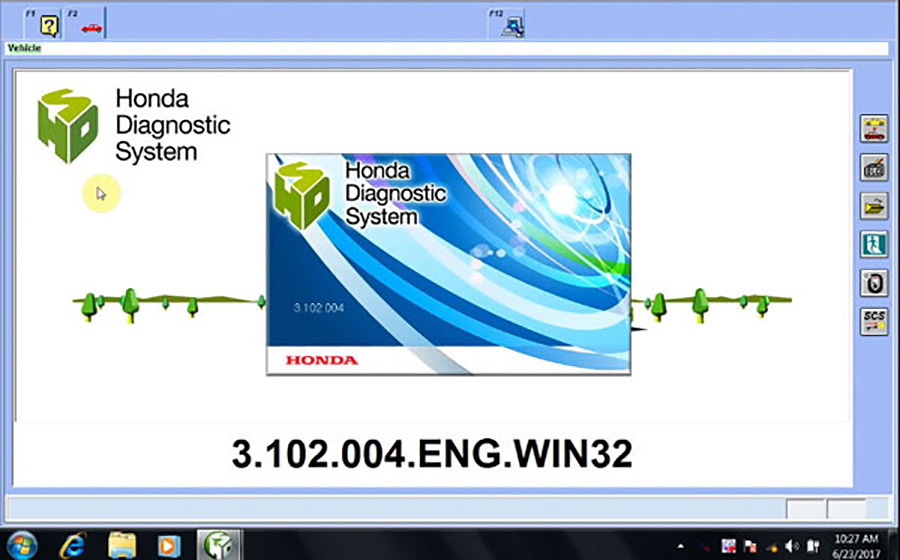900x560 pixels.
Task: Open Windows Explorer folder in taskbar
Action: click(x=122, y=545)
